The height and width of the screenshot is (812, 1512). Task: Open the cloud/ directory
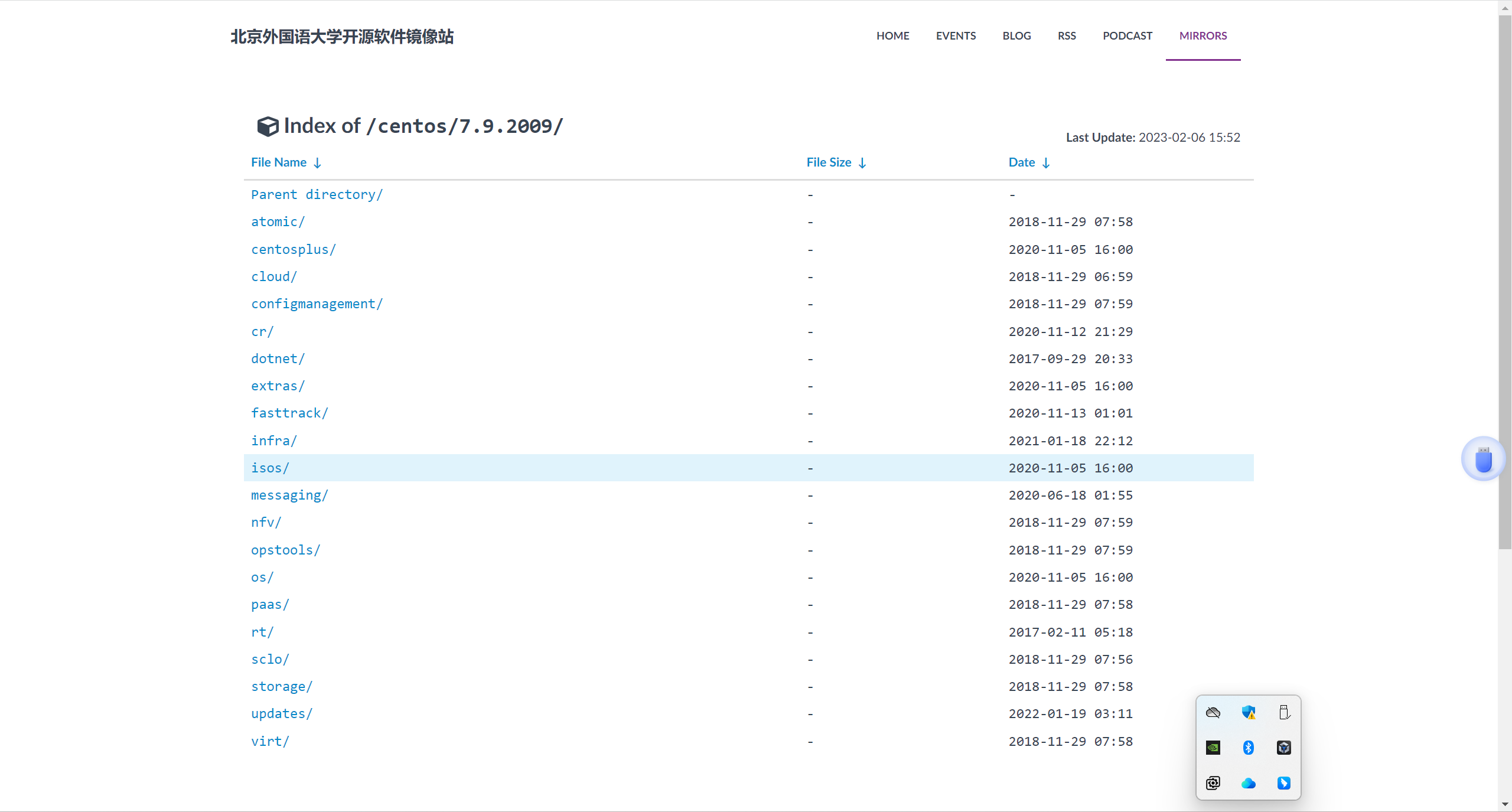274,276
